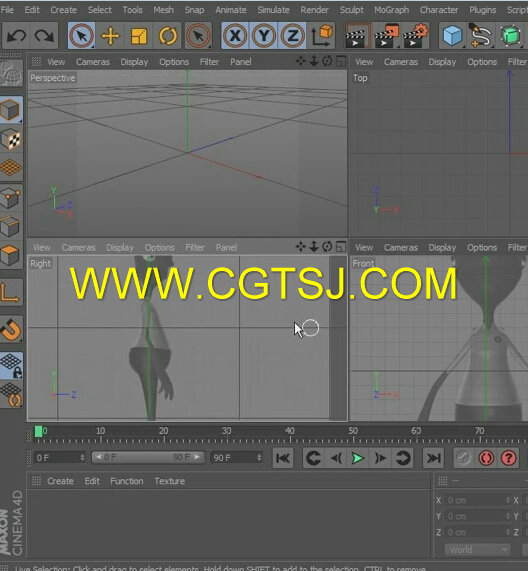Image resolution: width=528 pixels, height=571 pixels.
Task: Click the timeline range preview slider
Action: (x=148, y=457)
